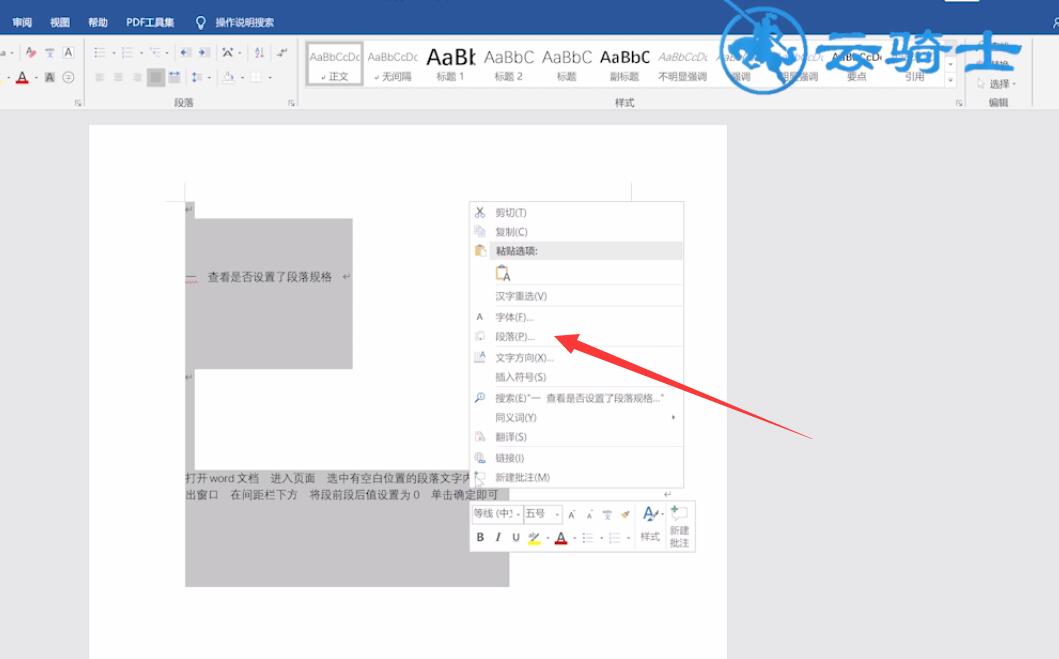Open 样式 button in mini toolbar
The image size is (1059, 659).
[650, 525]
